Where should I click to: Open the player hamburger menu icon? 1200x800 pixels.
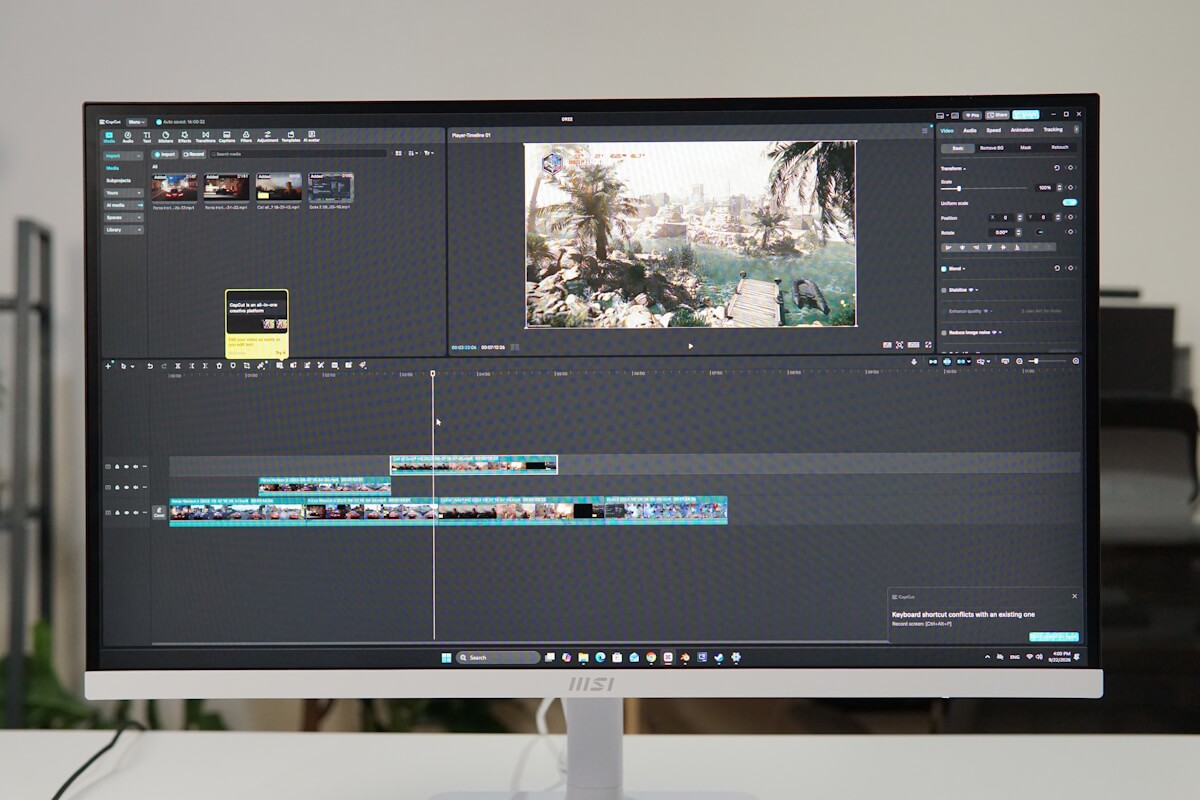pyautogui.click(x=924, y=131)
